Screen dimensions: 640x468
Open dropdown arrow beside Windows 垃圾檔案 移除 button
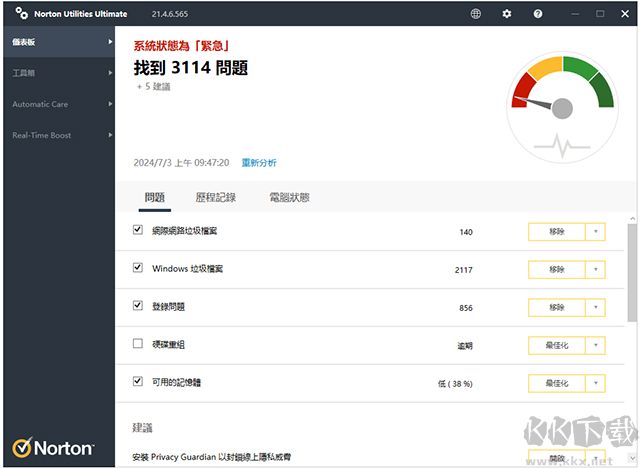tap(595, 269)
